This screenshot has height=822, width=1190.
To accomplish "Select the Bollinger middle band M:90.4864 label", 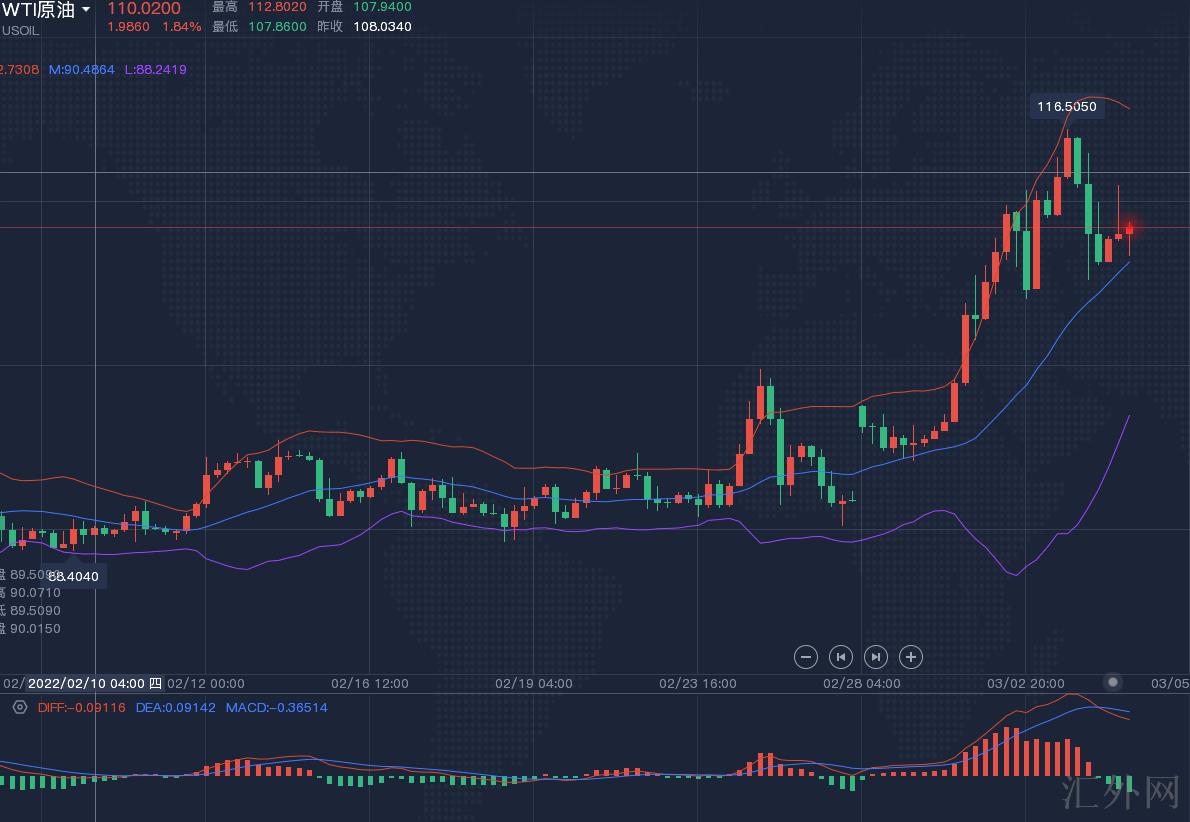I will coord(82,69).
